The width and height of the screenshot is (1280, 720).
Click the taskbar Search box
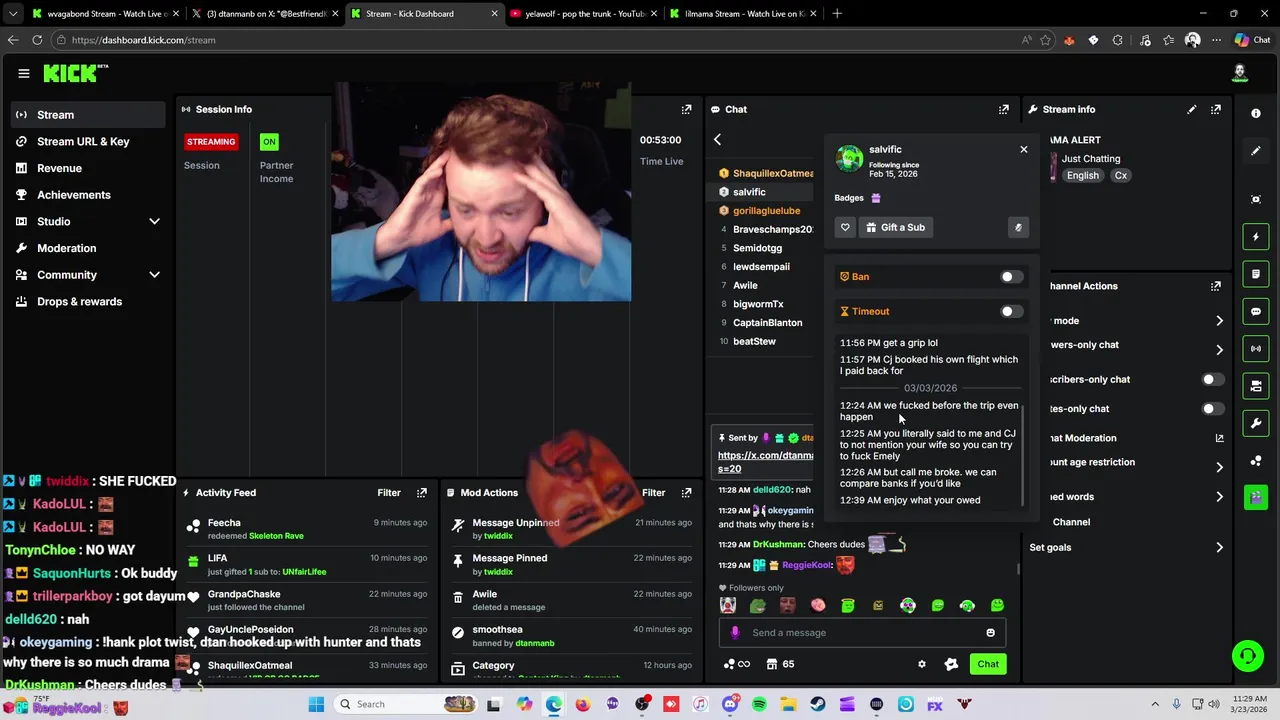(405, 704)
